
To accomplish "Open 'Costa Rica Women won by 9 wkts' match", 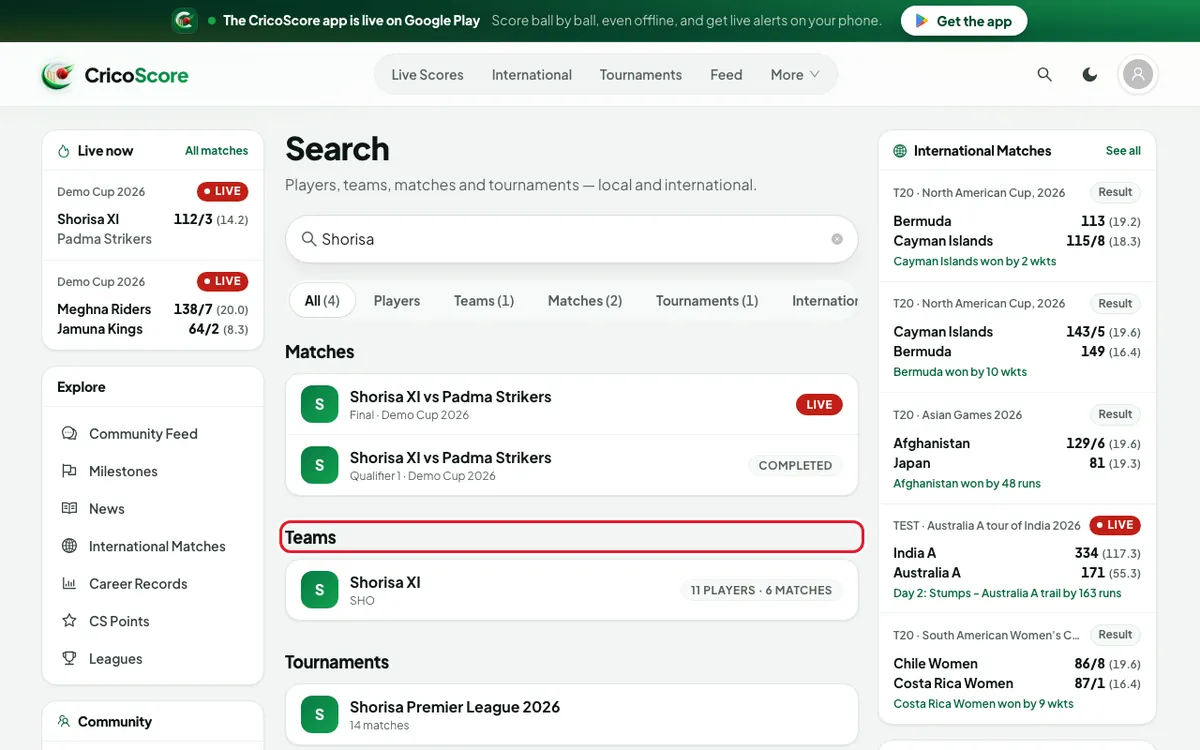I will click(1017, 669).
